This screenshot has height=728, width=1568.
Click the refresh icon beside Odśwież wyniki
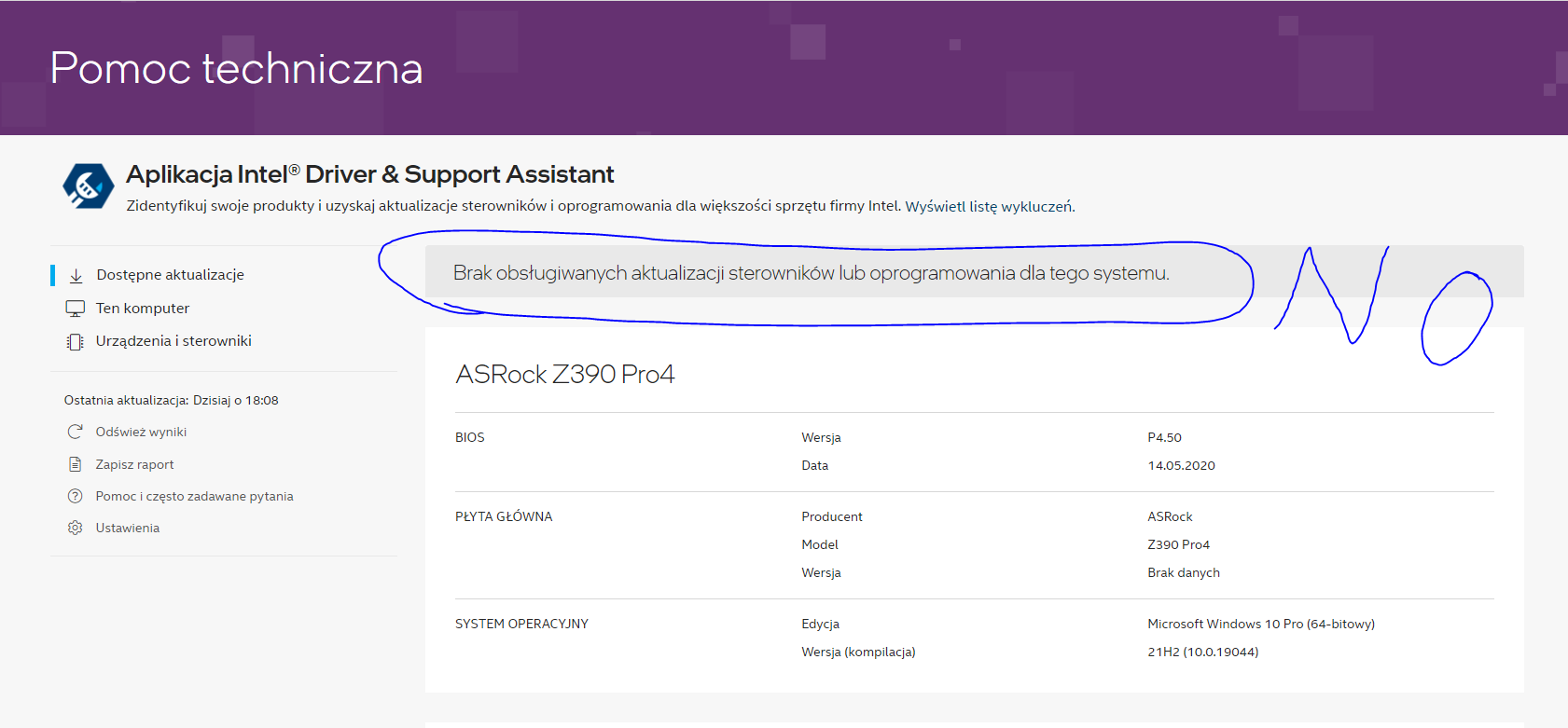(76, 432)
